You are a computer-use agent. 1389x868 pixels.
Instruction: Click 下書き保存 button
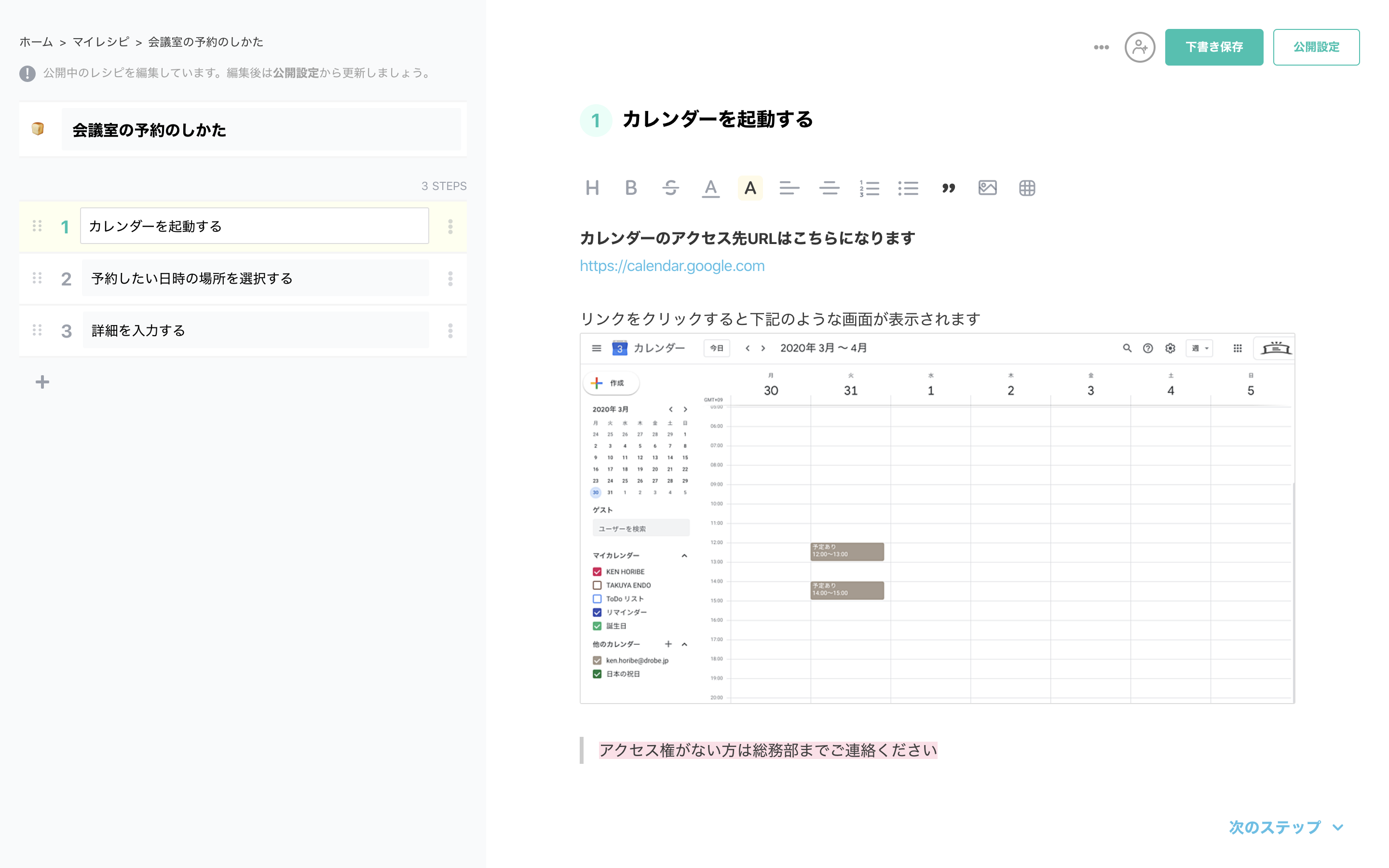pos(1213,47)
